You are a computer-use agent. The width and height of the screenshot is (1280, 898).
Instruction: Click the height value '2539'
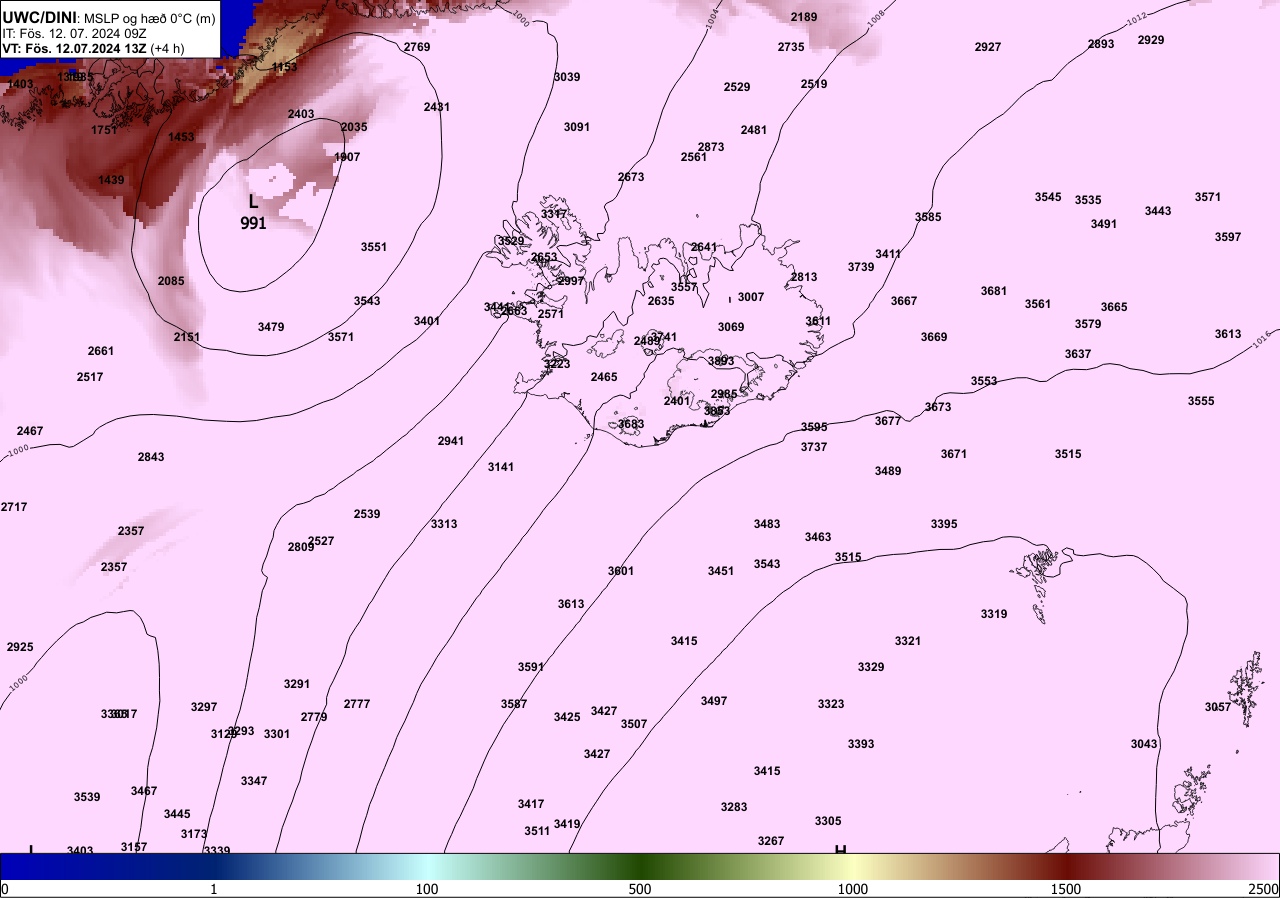[x=367, y=514]
